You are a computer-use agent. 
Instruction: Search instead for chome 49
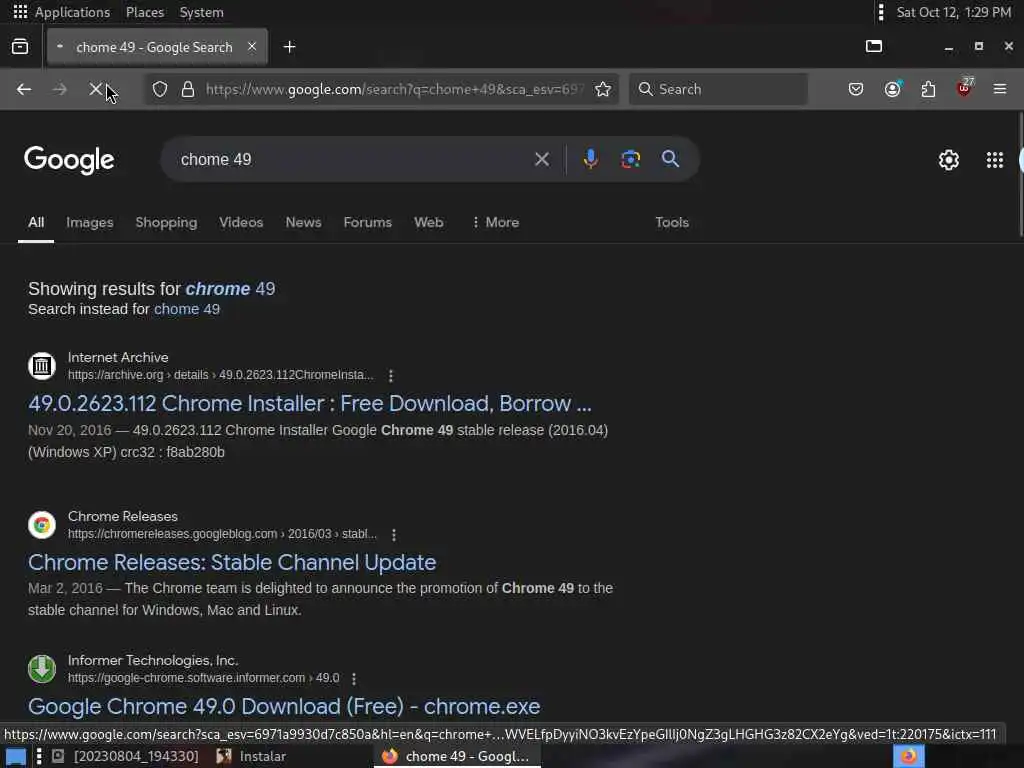coord(187,309)
